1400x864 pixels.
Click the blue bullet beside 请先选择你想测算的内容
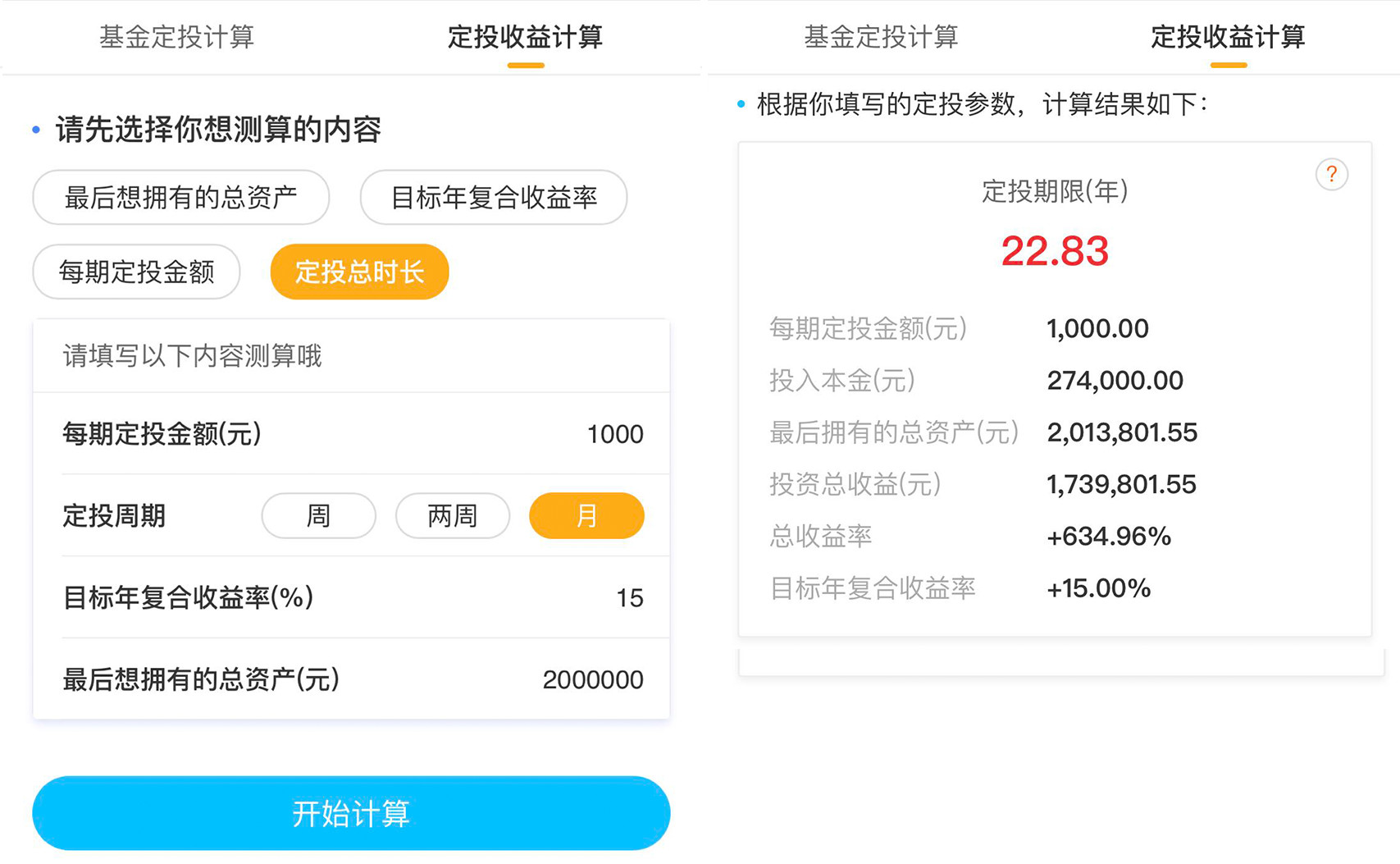coord(34,130)
